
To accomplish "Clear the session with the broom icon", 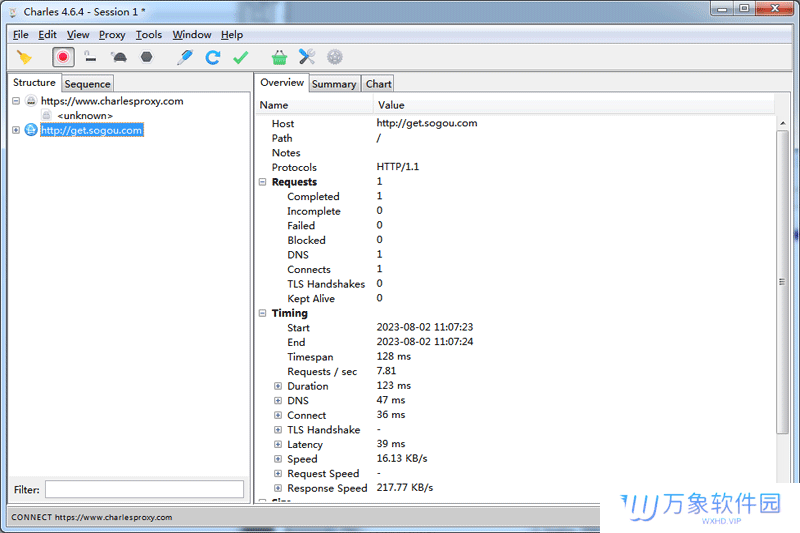I will click(x=24, y=57).
